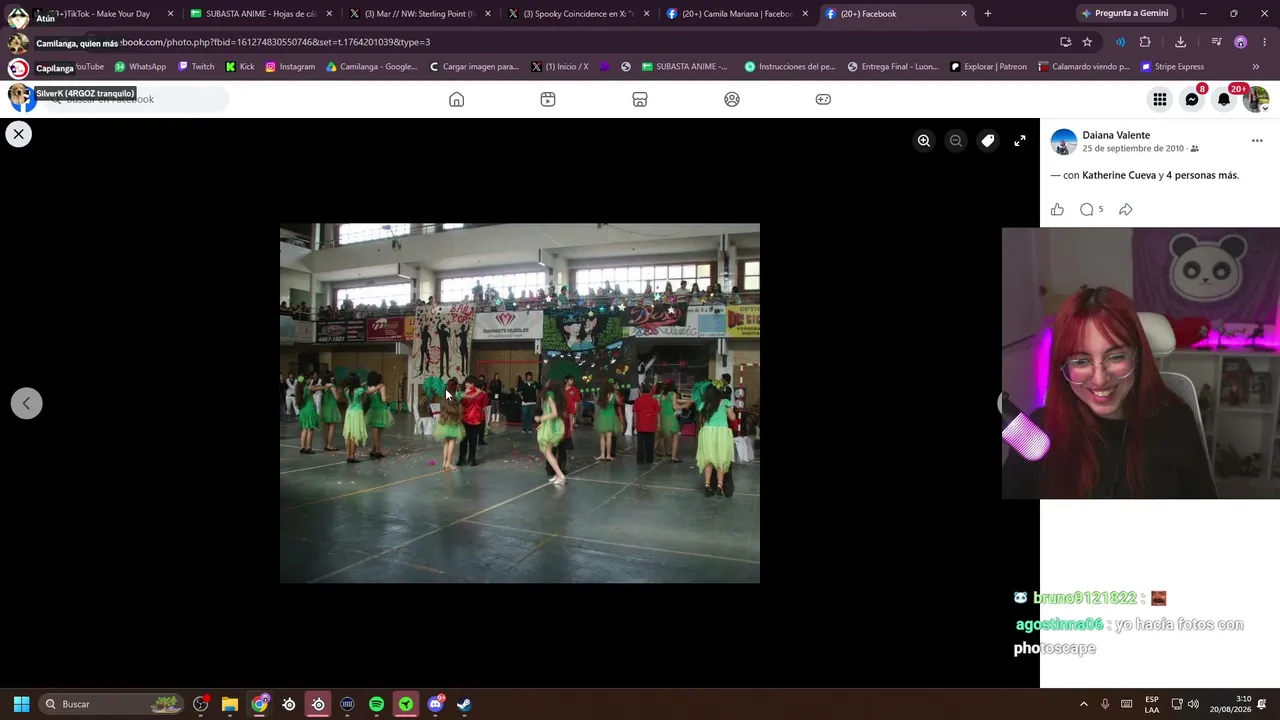Go to the previous photo
The width and height of the screenshot is (1280, 720).
click(27, 403)
